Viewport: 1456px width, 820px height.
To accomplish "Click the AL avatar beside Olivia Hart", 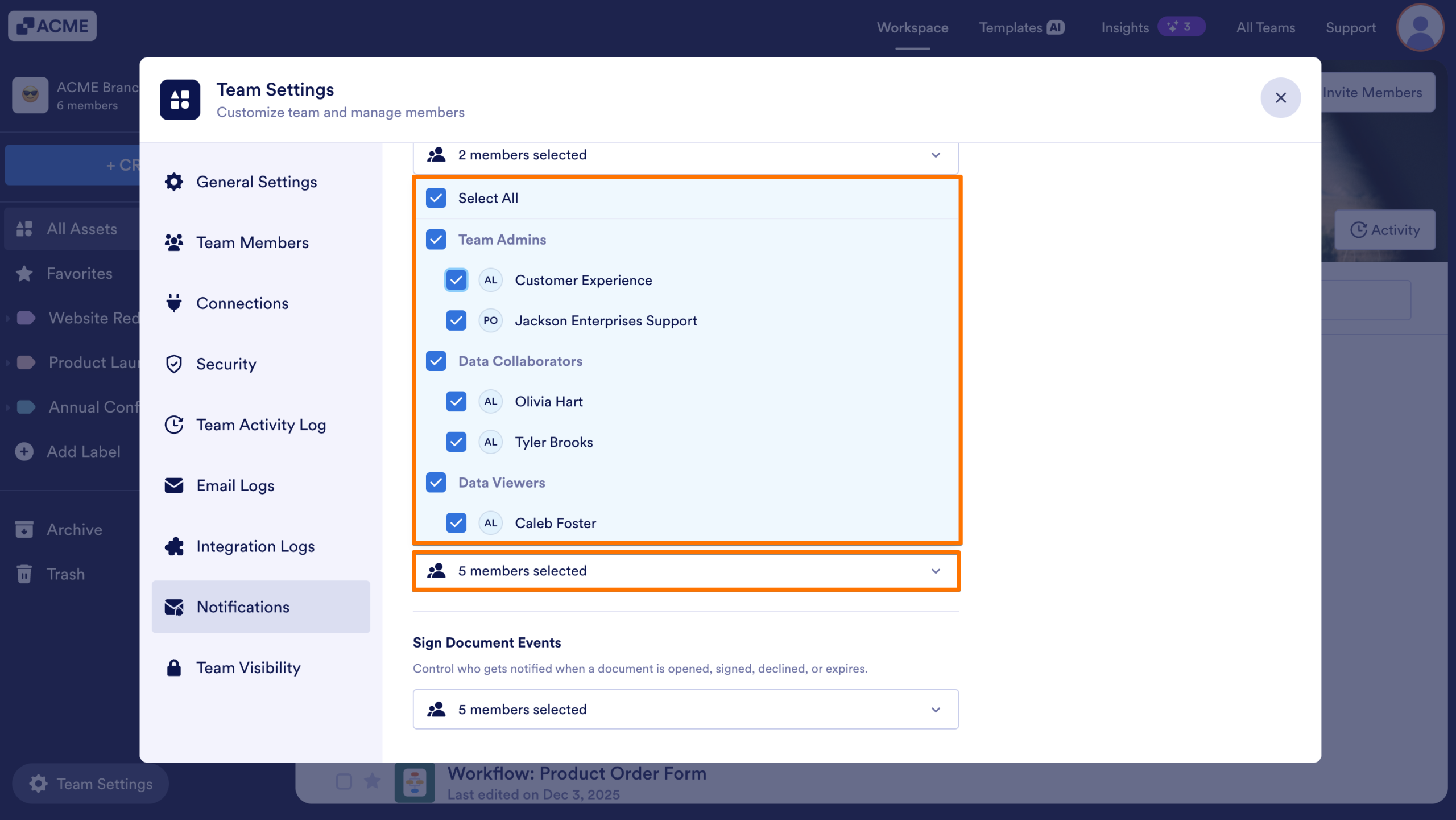I will point(491,402).
